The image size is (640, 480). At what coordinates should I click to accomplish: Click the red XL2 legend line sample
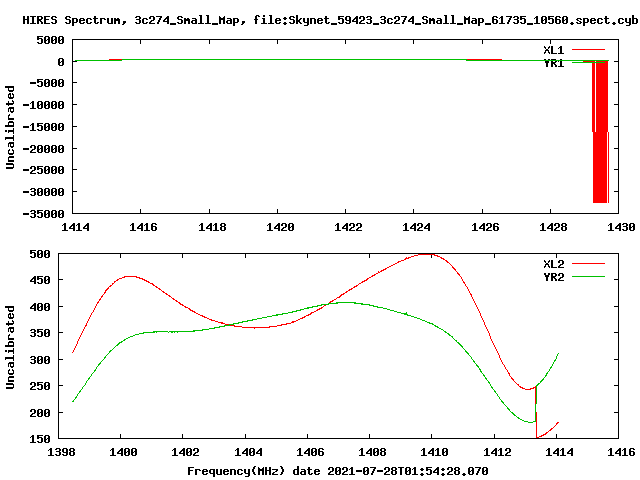click(x=588, y=264)
